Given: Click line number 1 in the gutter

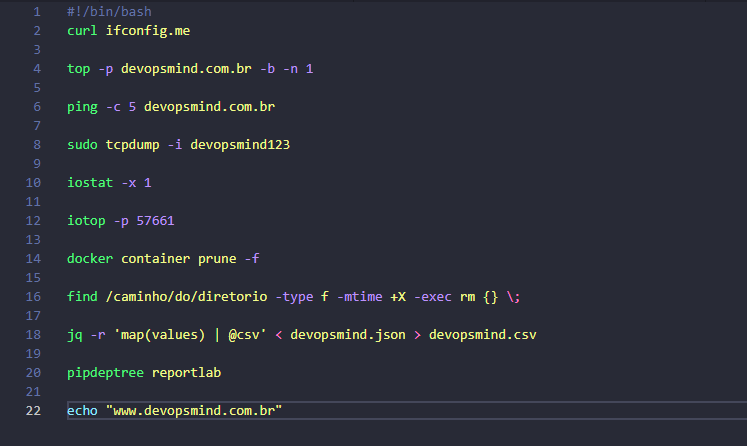Looking at the screenshot, I should click(x=37, y=11).
